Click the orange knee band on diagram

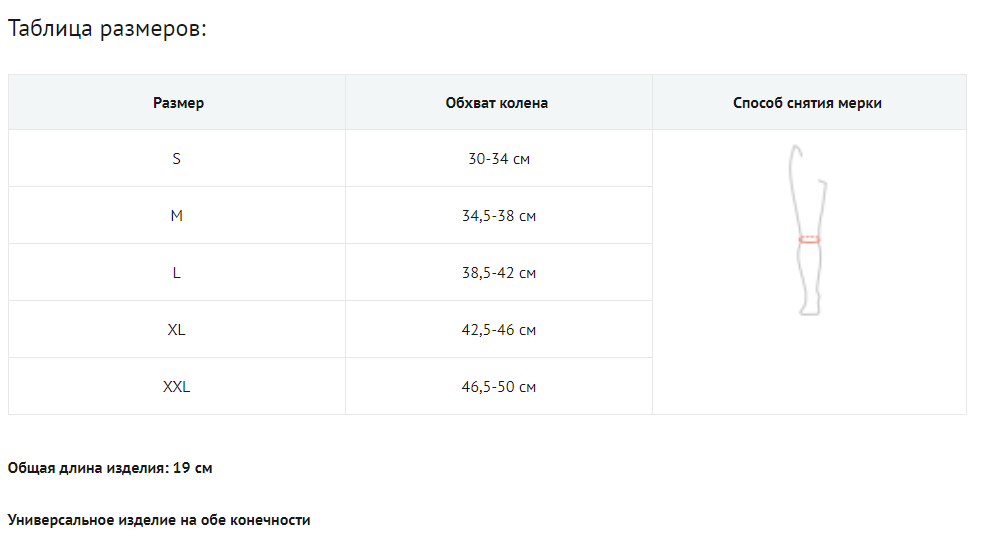(x=809, y=240)
